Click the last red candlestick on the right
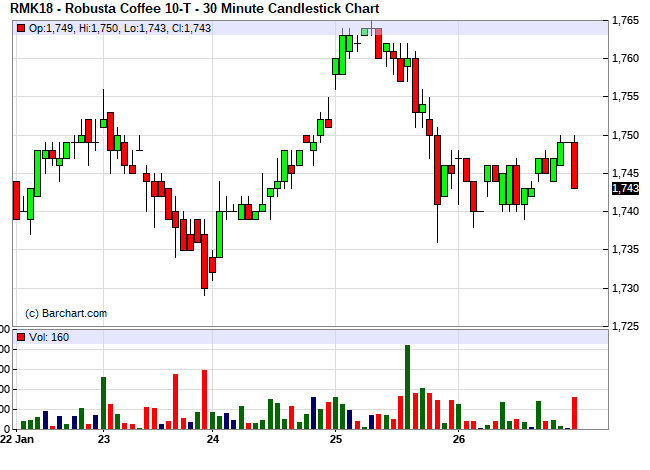The width and height of the screenshot is (650, 470). click(575, 165)
